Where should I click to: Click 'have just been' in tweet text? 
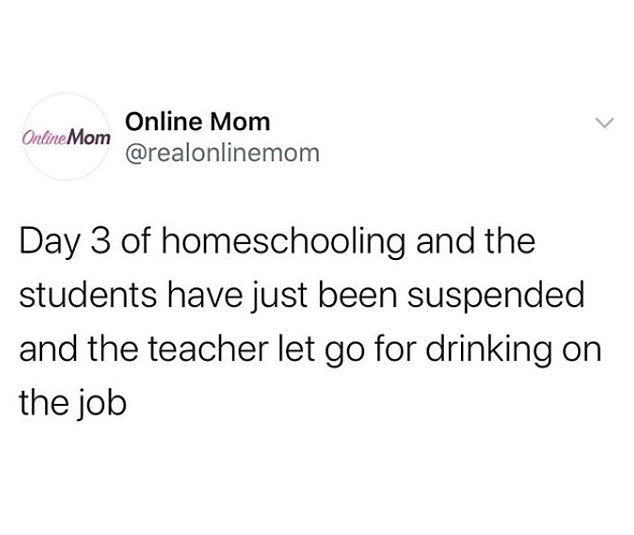[281, 296]
